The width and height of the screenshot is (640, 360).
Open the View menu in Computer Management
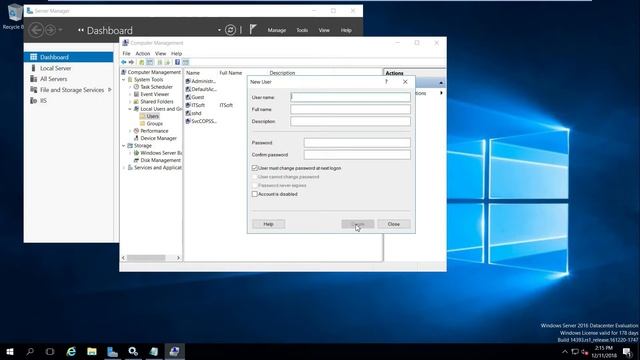coord(160,53)
